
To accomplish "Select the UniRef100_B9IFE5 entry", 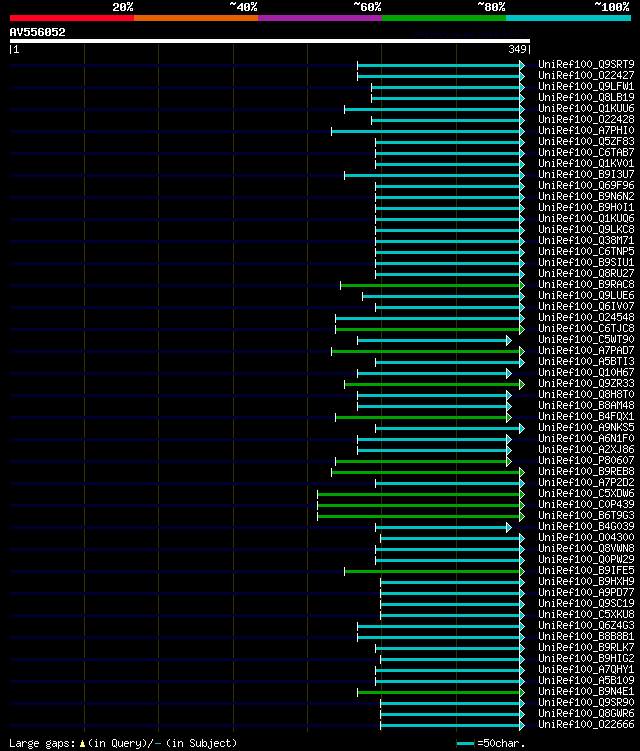I will (x=586, y=571).
